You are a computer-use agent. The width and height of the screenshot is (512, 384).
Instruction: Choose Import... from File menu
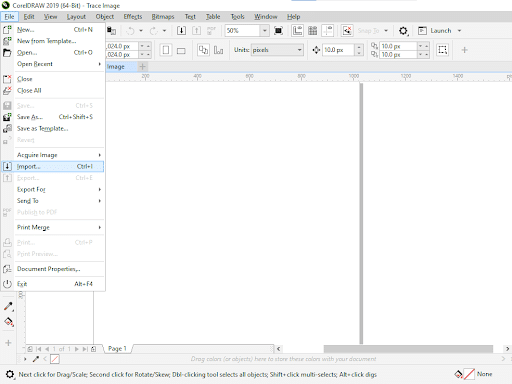click(x=53, y=166)
